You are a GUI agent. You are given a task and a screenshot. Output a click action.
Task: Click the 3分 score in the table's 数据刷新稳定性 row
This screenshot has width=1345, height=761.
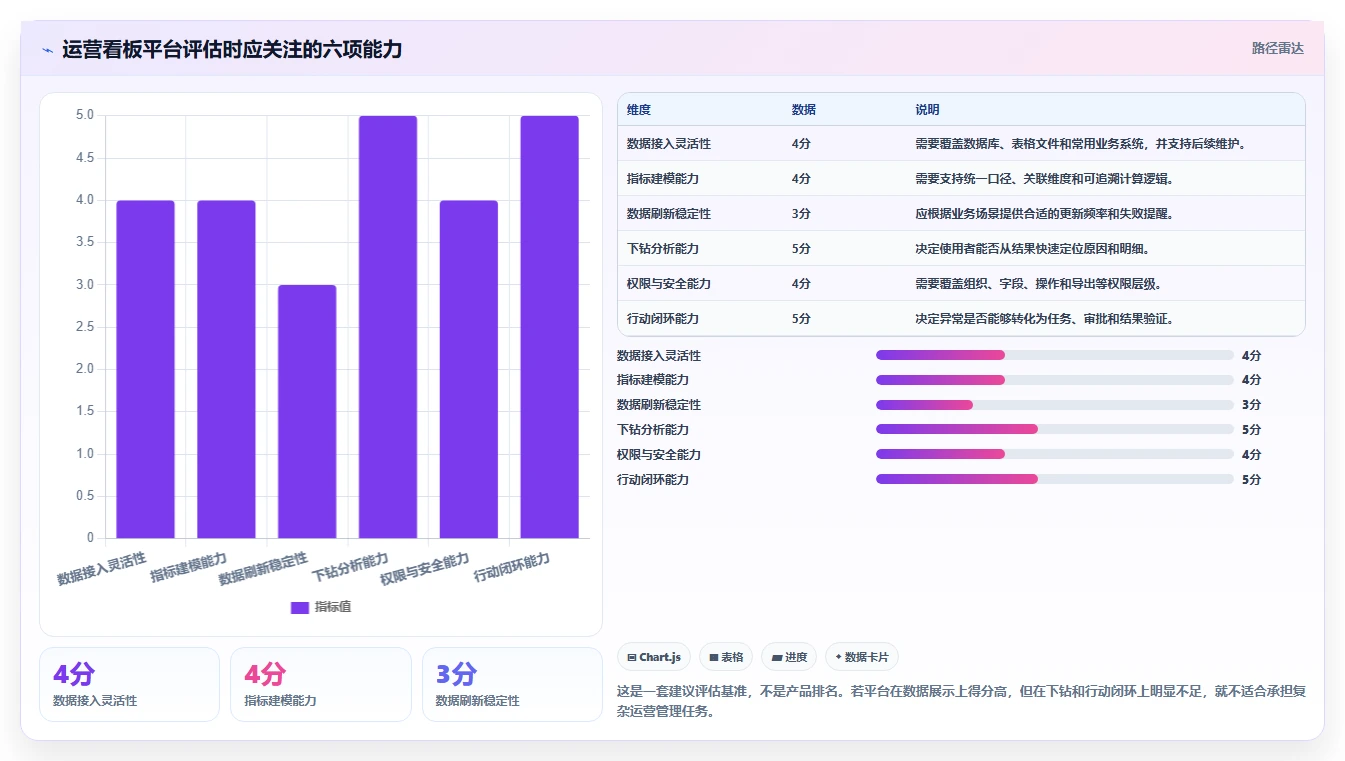click(801, 214)
